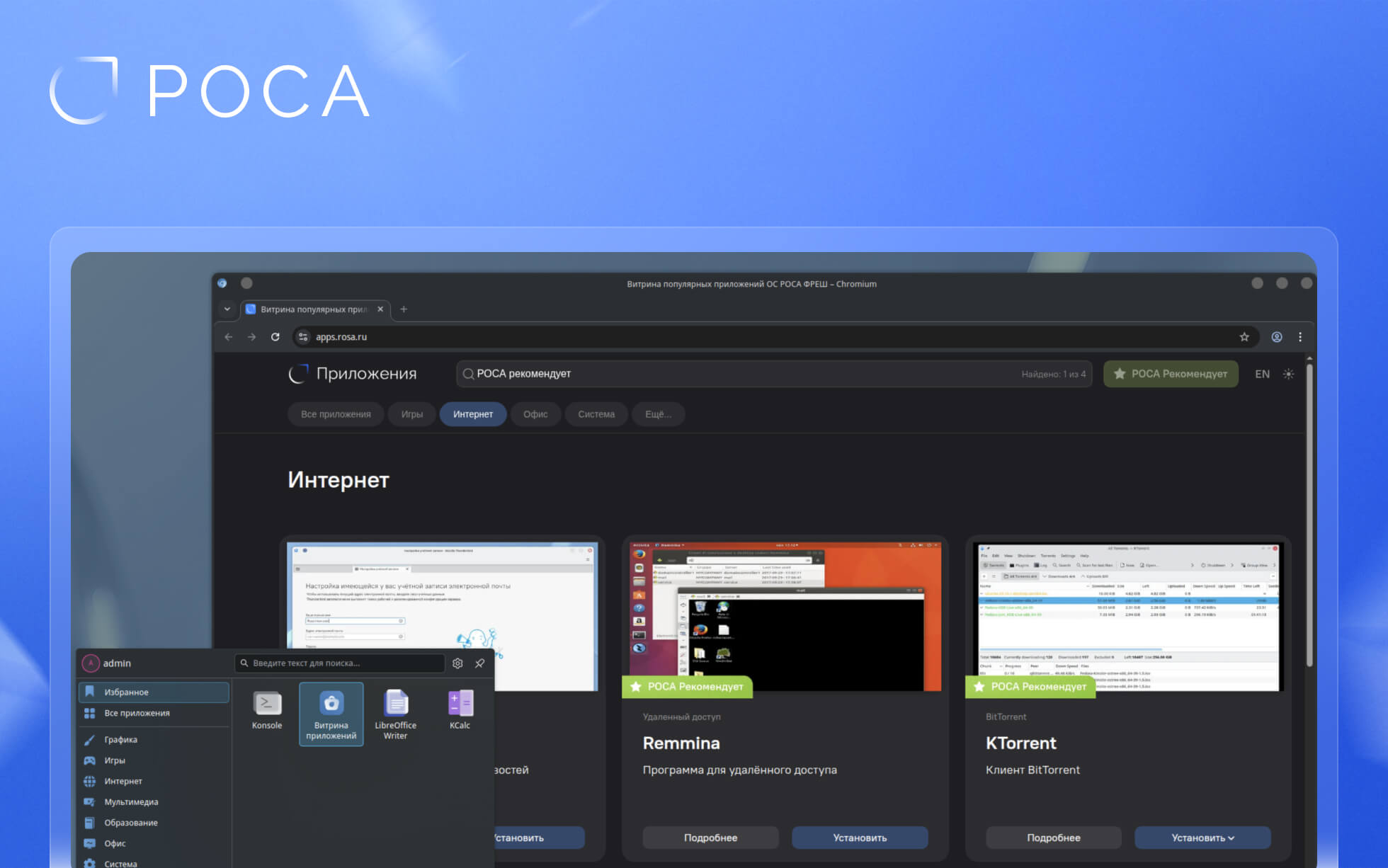Reload the apps.rosa.ru page
This screenshot has width=1388, height=868.
[x=275, y=337]
